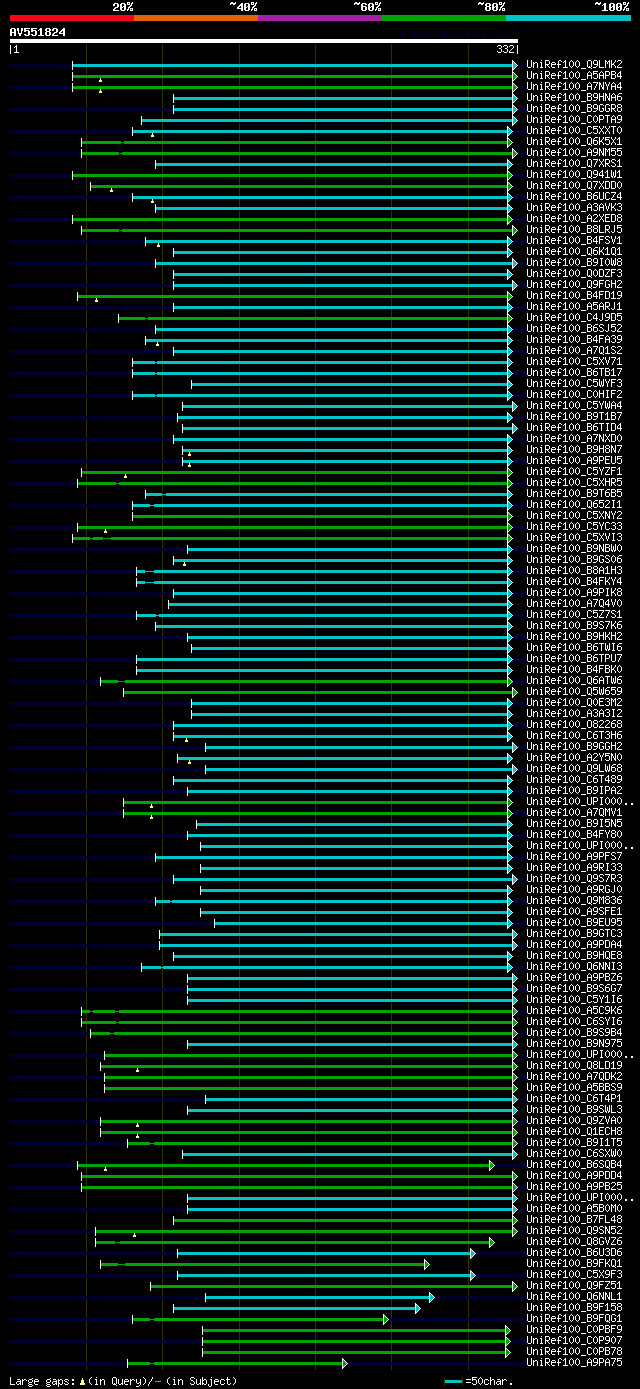Screen dimensions: 640x1389
Task: Click arrowhead ending the UniRef100_B9FQG1 alignment bar
Action: [x=386, y=1318]
